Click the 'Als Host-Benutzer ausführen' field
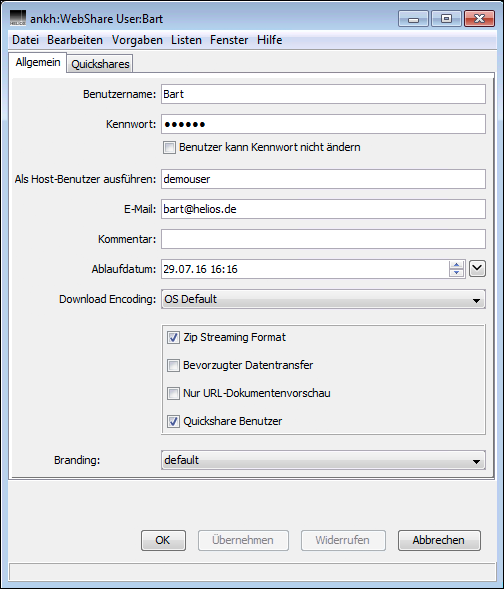 pyautogui.click(x=323, y=179)
